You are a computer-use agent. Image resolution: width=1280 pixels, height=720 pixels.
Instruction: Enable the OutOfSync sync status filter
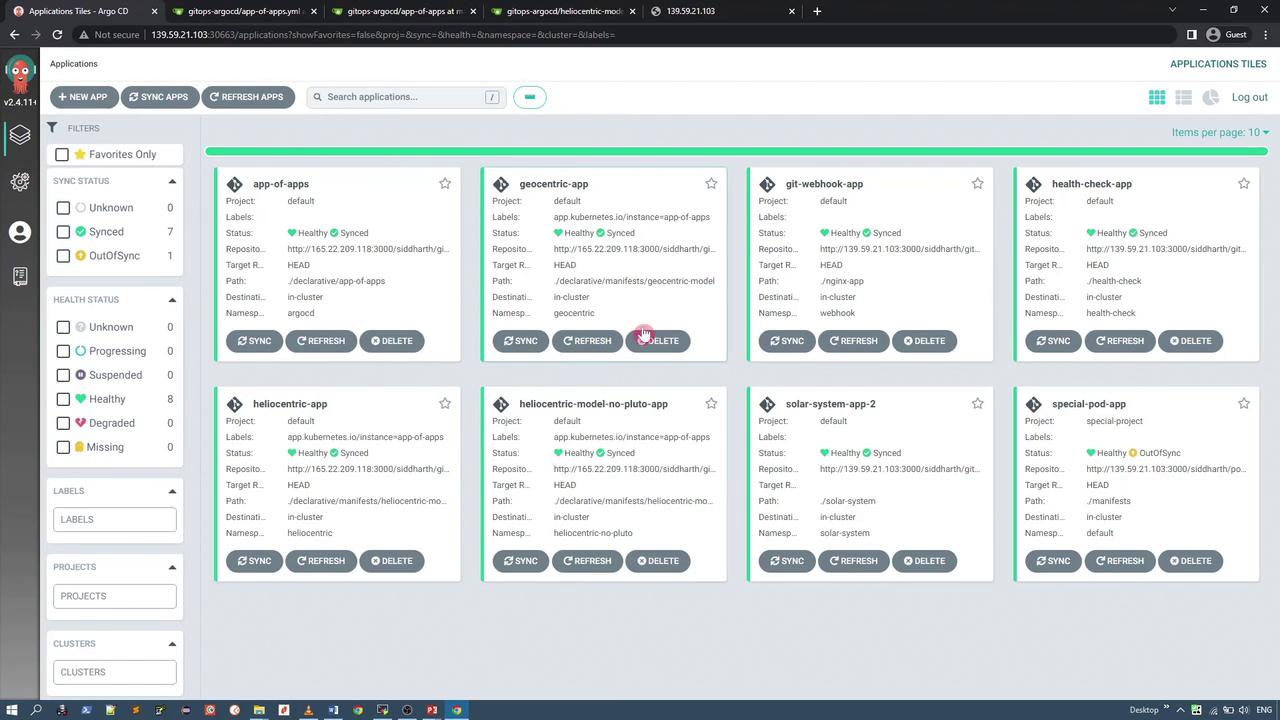[x=63, y=256]
